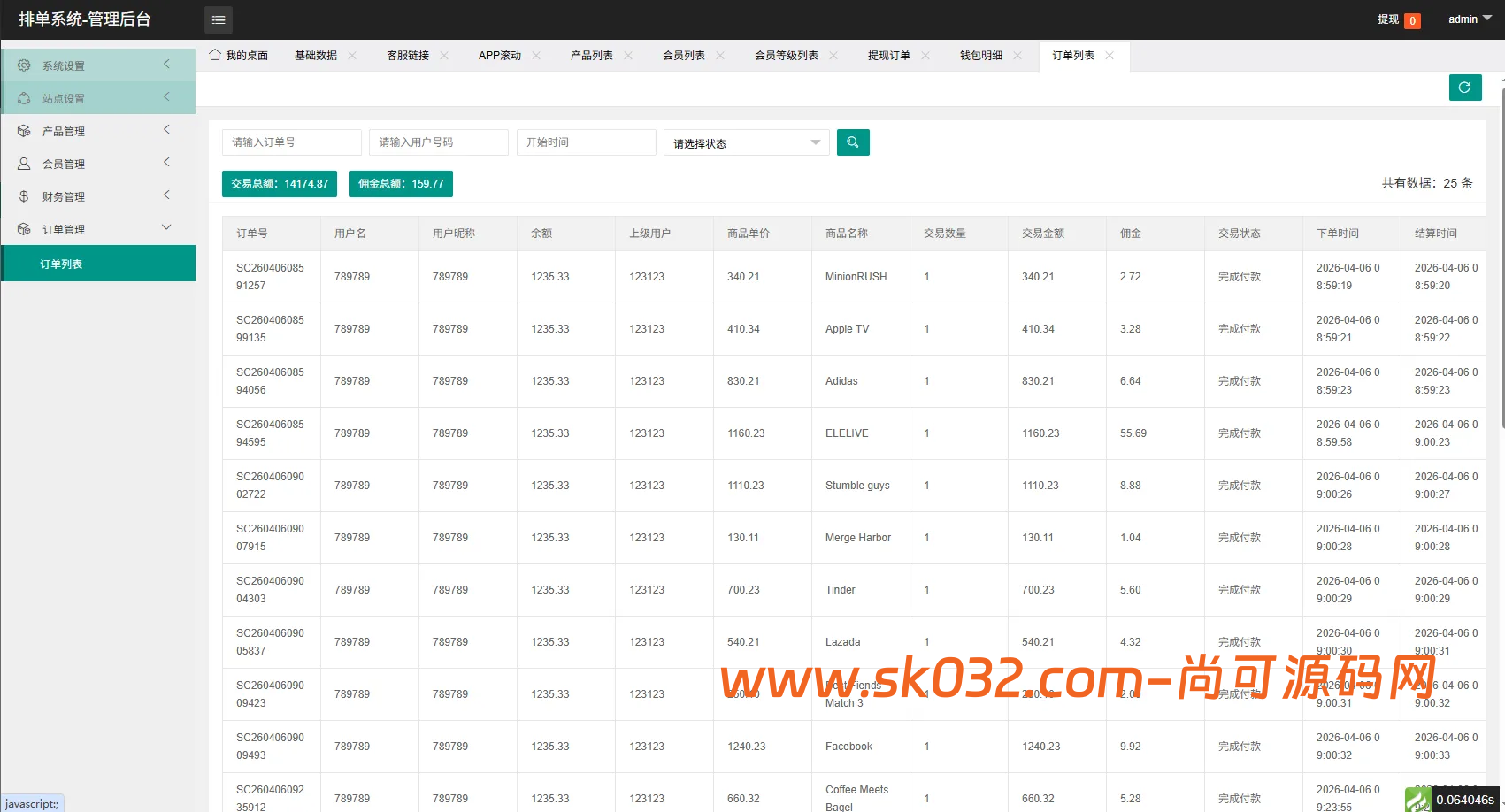Expand the 站点设置 chevron

click(166, 96)
